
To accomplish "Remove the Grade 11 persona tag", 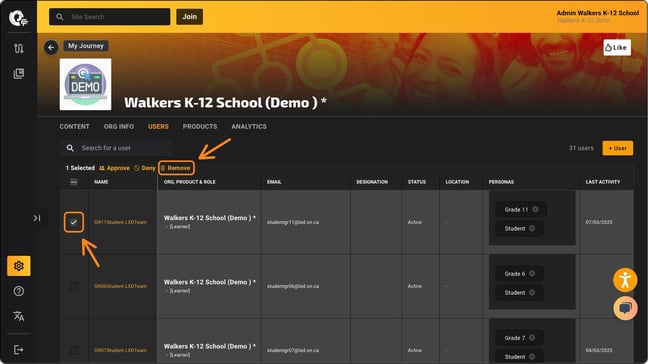I will coord(535,209).
